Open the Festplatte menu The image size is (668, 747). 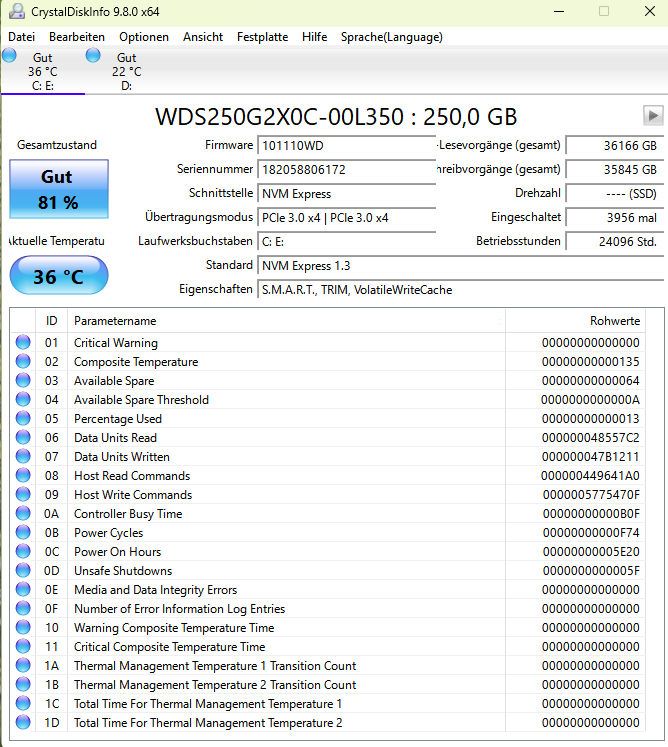coord(263,37)
